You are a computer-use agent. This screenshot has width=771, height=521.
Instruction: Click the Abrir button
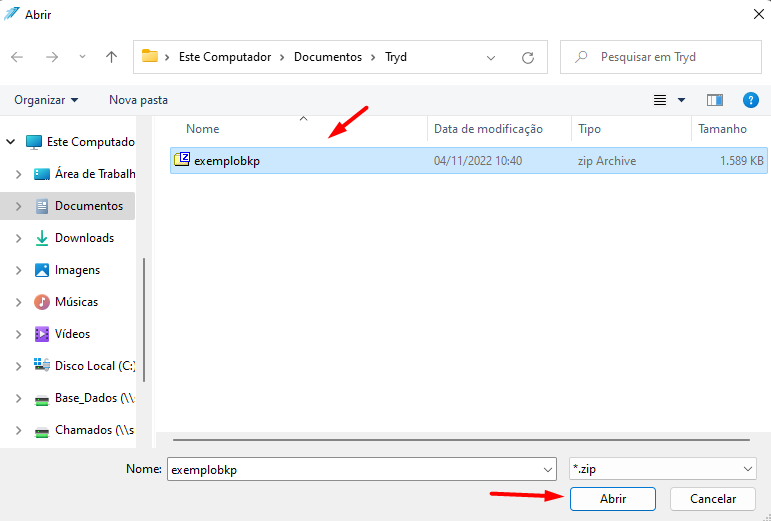click(613, 499)
